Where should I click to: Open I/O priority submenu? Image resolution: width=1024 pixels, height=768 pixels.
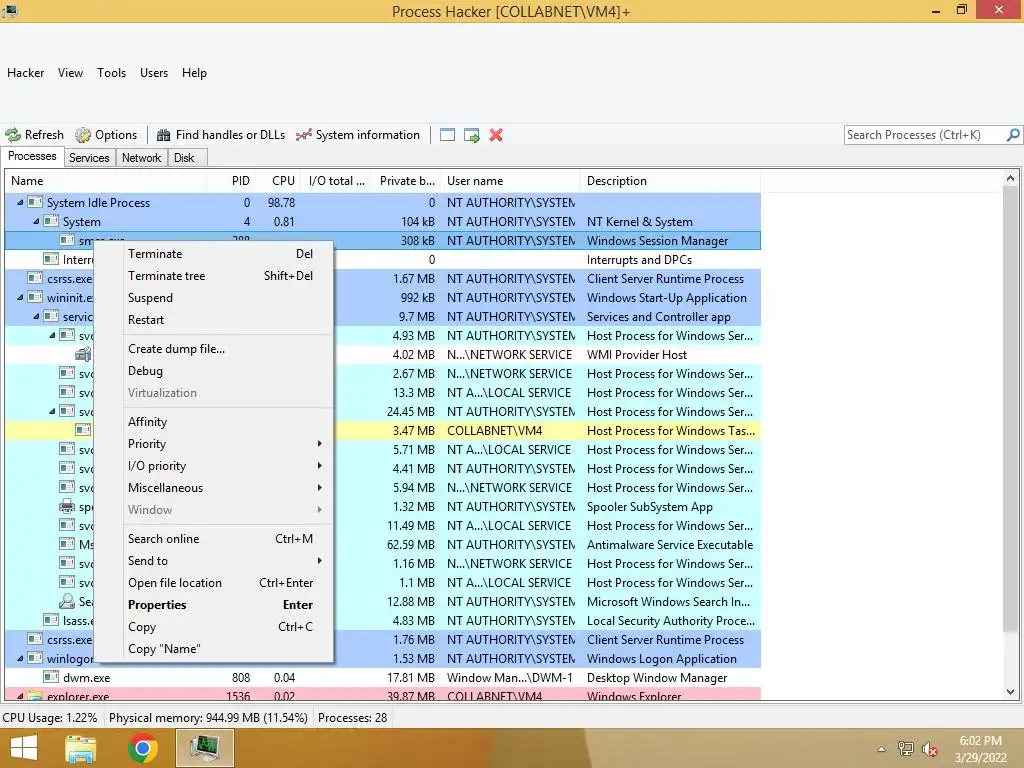(225, 466)
